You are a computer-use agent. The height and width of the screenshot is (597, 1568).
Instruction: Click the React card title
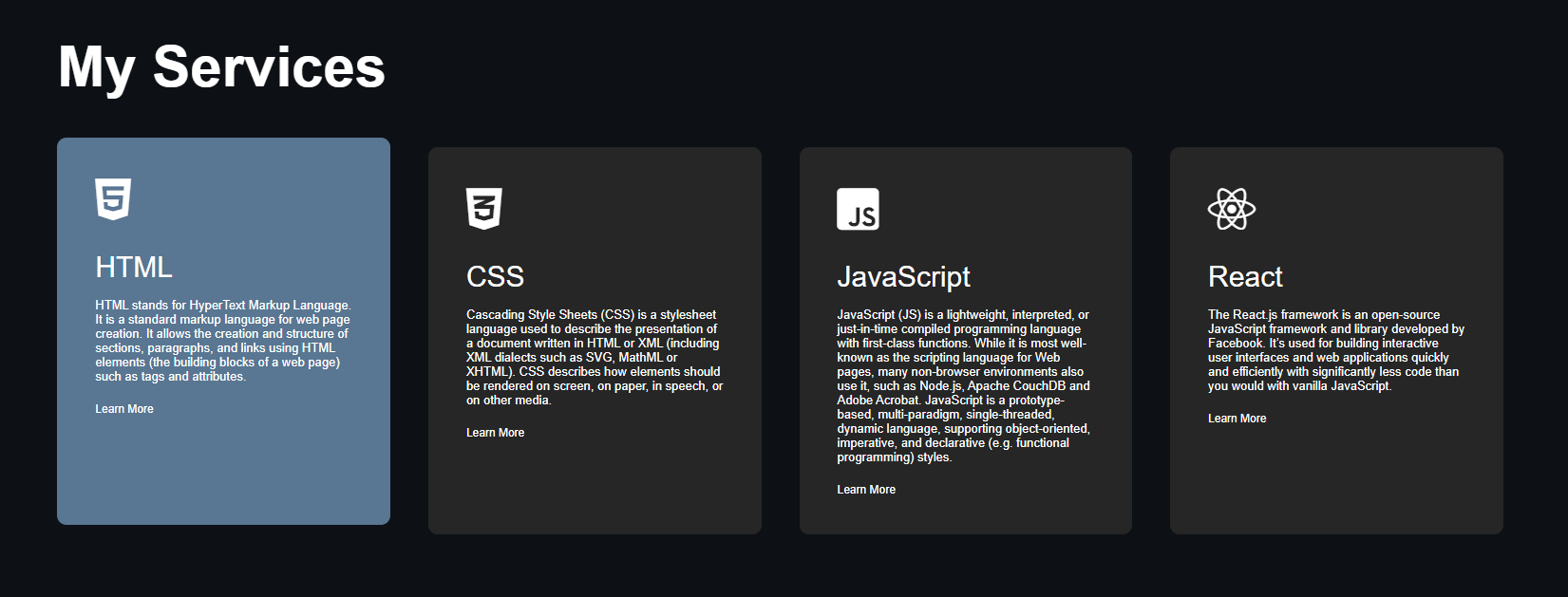[1245, 277]
